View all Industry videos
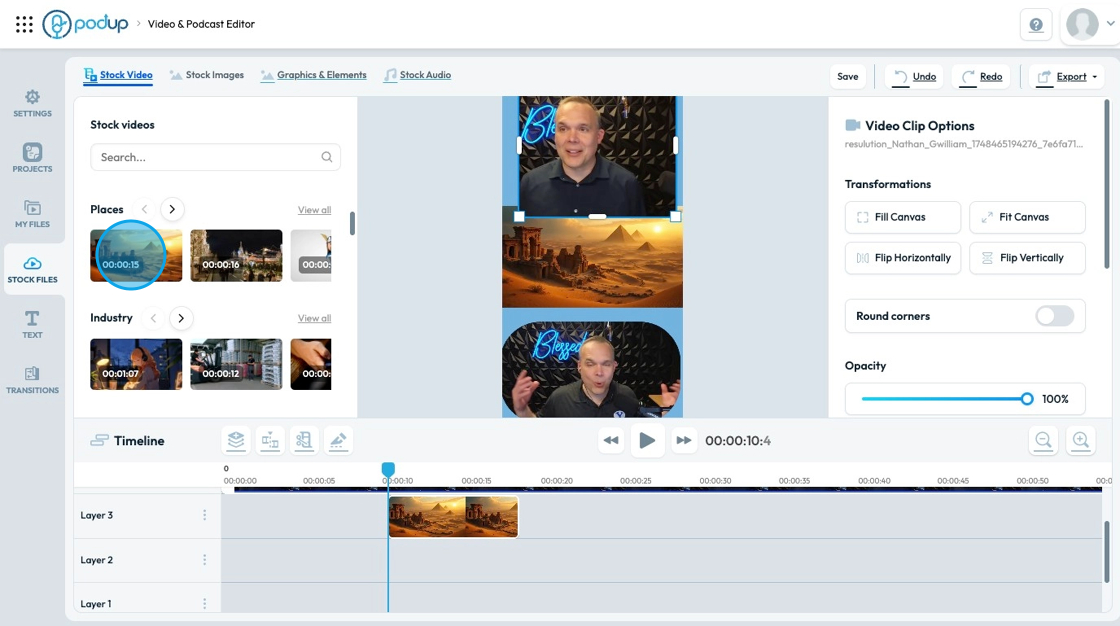Image resolution: width=1120 pixels, height=626 pixels. (314, 318)
